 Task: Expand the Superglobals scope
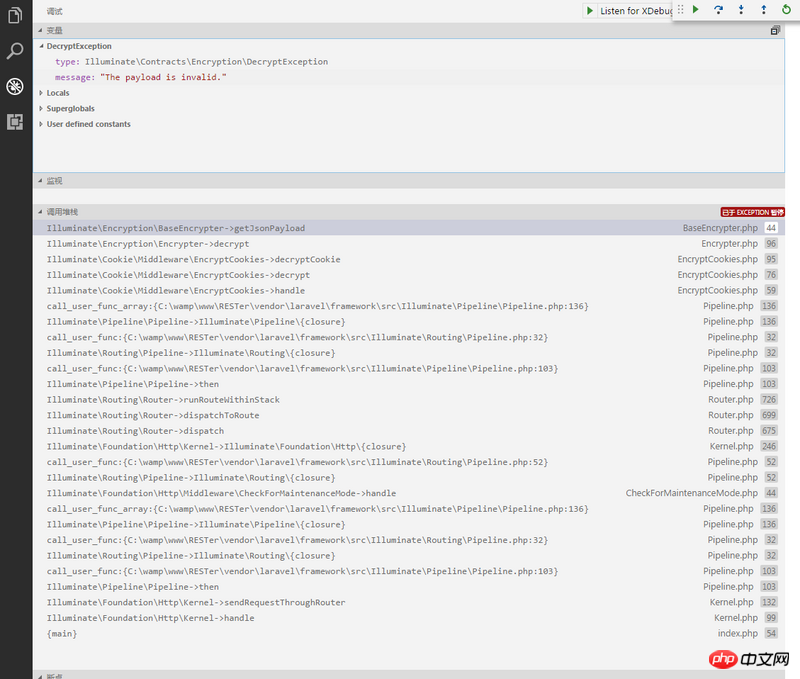[x=41, y=109]
